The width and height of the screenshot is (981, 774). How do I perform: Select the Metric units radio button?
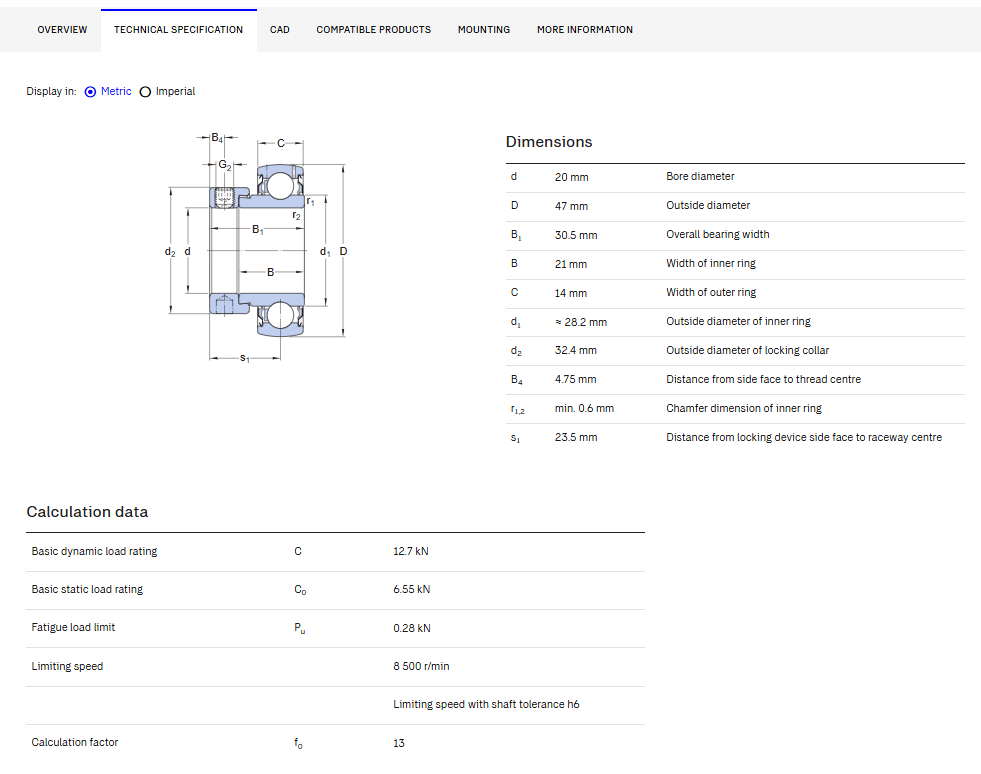point(91,91)
